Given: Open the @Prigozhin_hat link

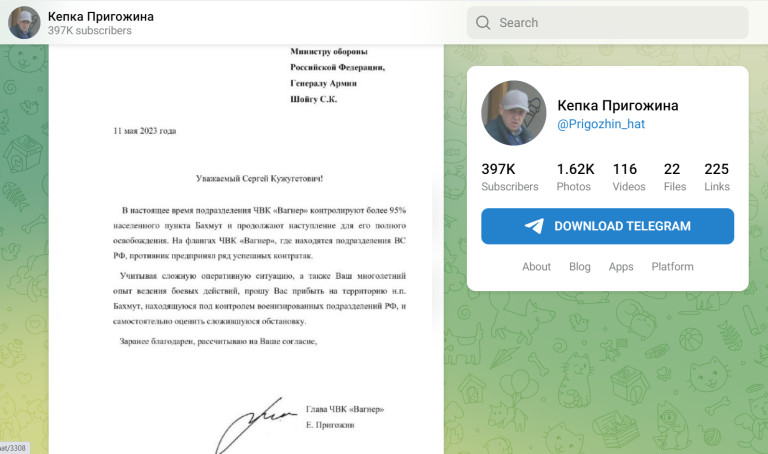Looking at the screenshot, I should 601,124.
